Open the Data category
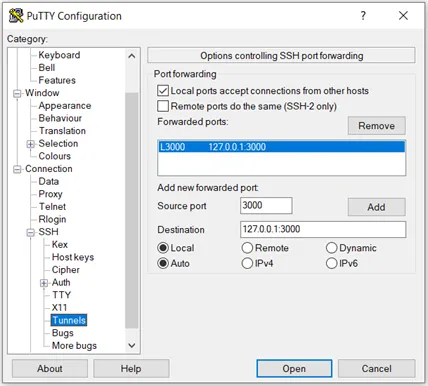Image resolution: width=428 pixels, height=386 pixels. pos(49,182)
